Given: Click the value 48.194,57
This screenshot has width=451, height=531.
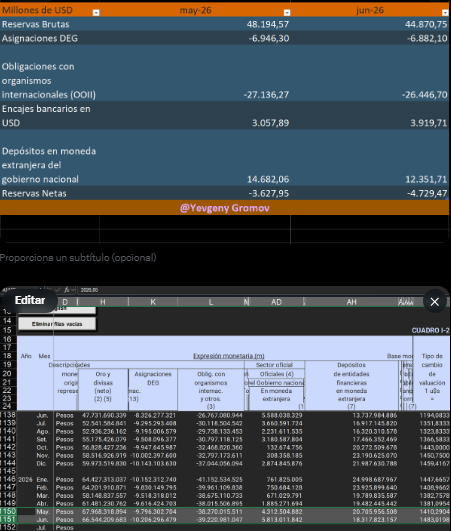Looking at the screenshot, I should click(x=268, y=24).
